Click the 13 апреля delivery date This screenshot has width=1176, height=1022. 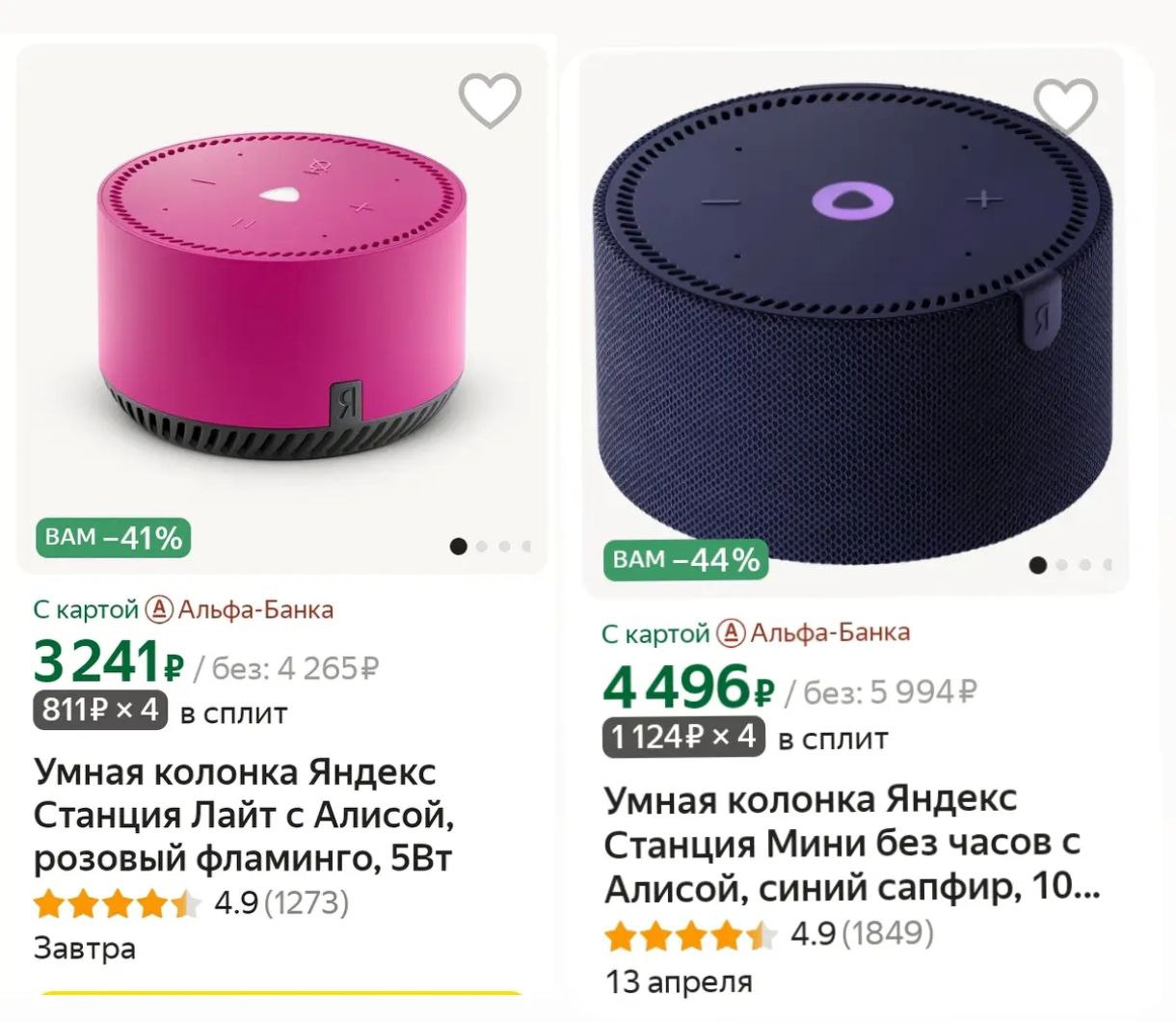(x=679, y=982)
